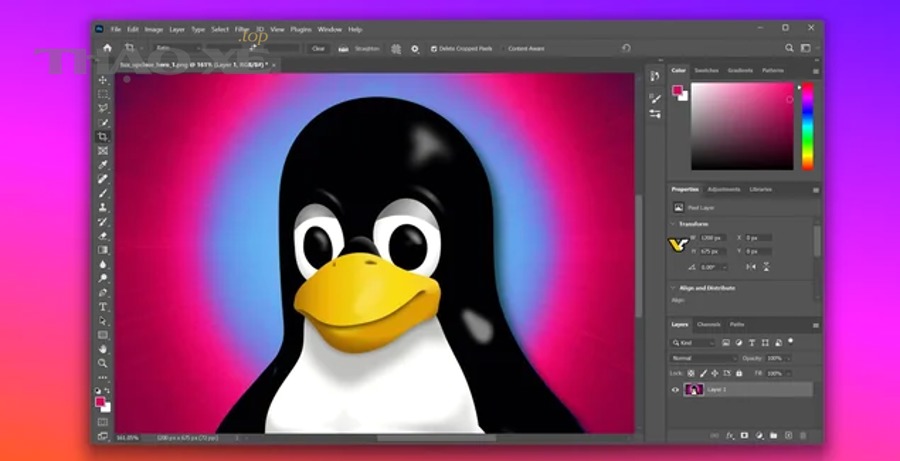Select the History Brush tool

(103, 222)
